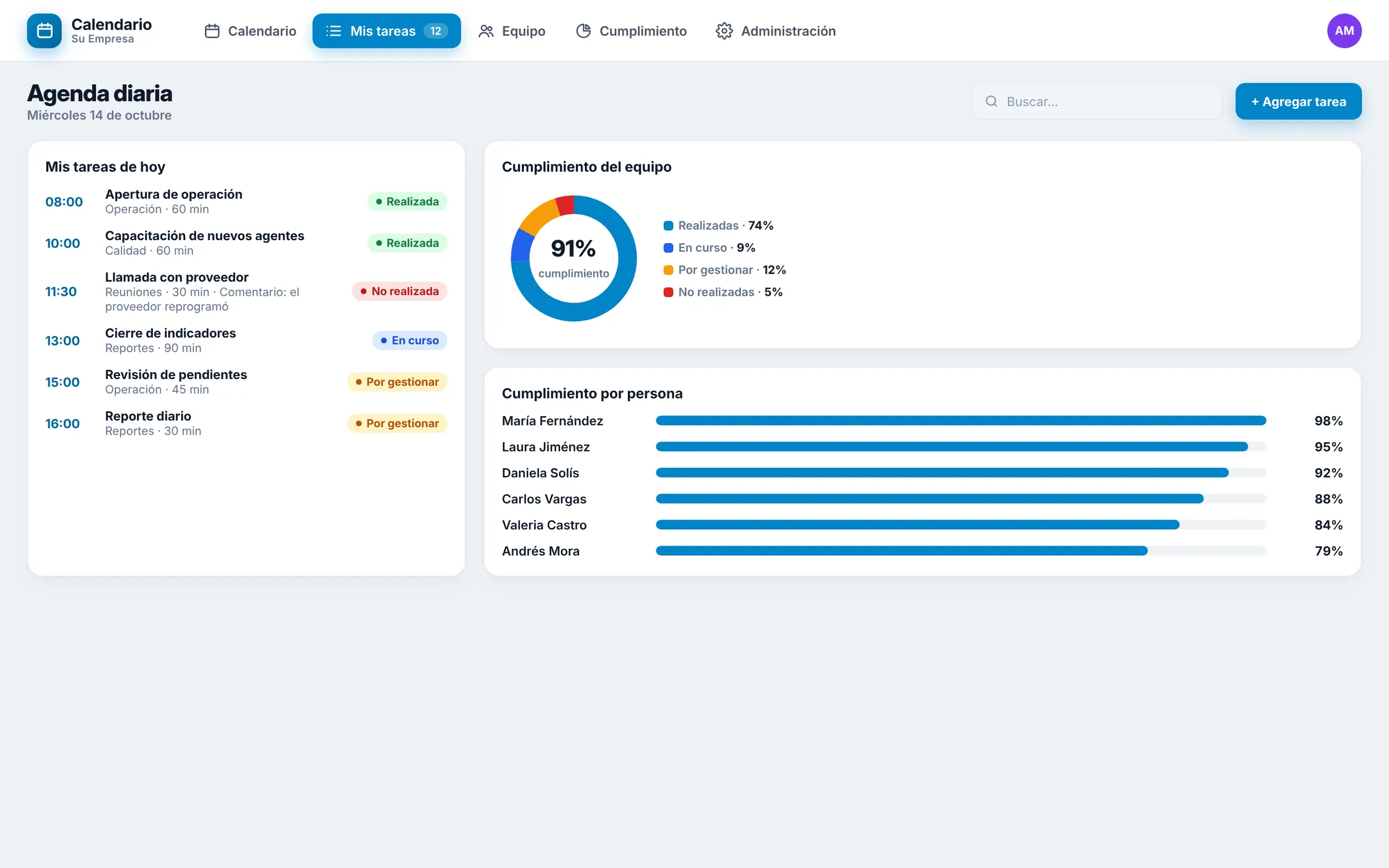1389x868 pixels.
Task: Click the name Daniela Solís
Action: click(x=541, y=473)
